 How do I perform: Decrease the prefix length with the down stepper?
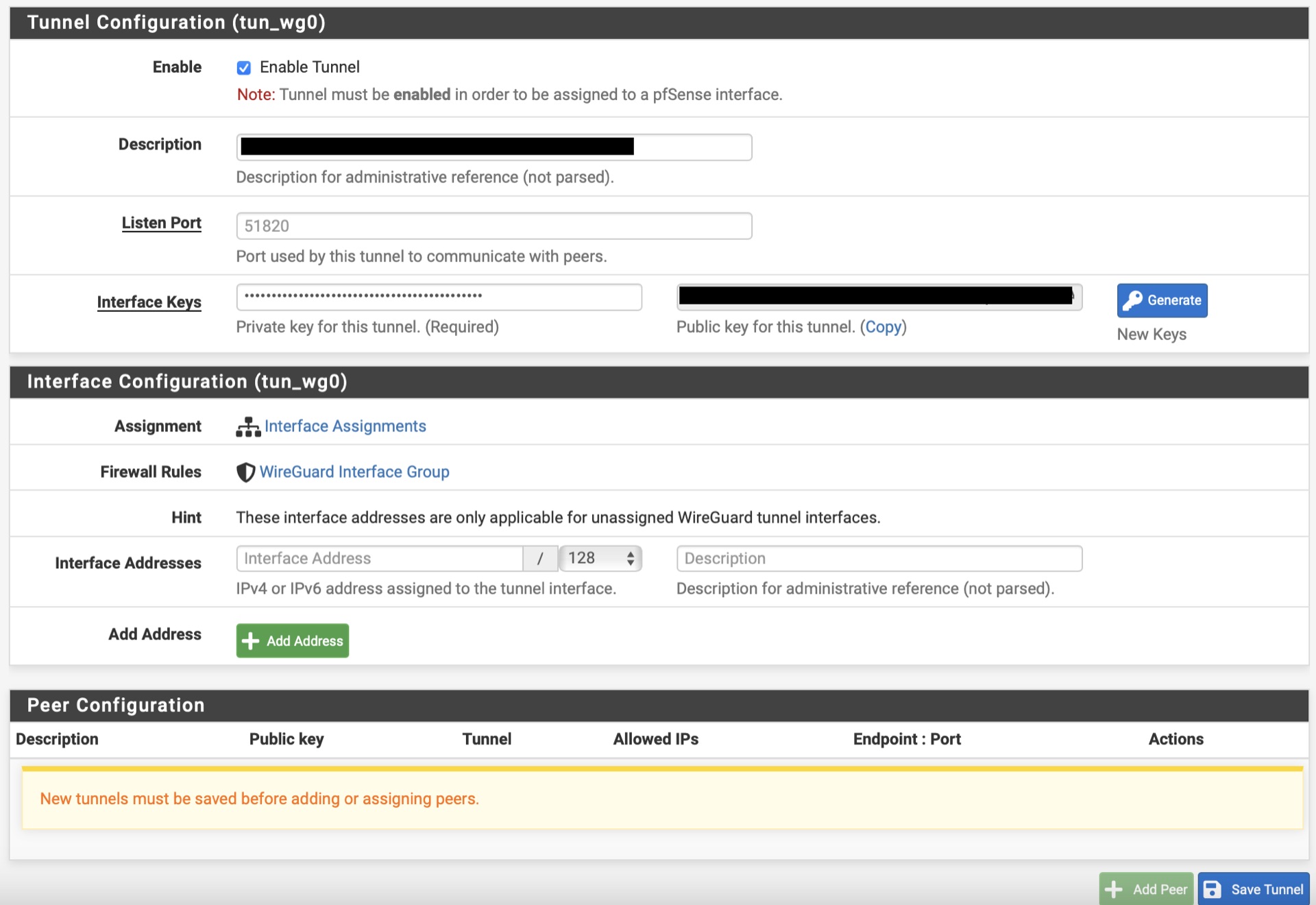click(x=630, y=563)
